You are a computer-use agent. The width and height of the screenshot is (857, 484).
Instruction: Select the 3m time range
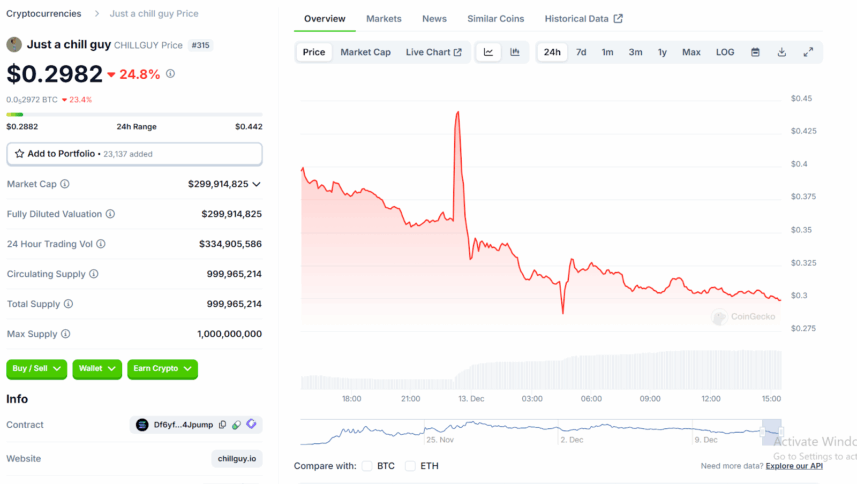[635, 52]
